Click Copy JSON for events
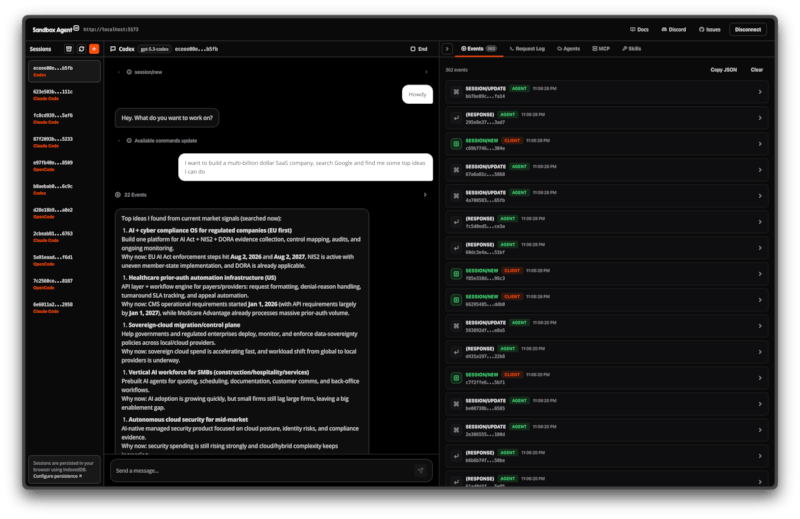Image resolution: width=800 pixels, height=519 pixels. tap(723, 70)
